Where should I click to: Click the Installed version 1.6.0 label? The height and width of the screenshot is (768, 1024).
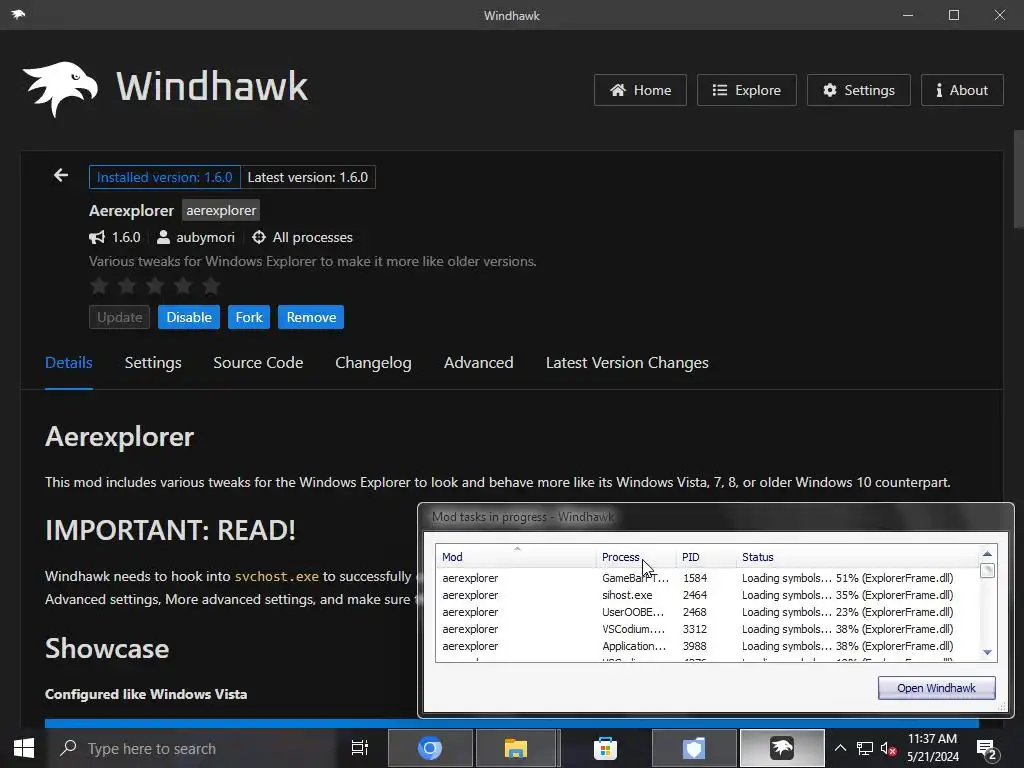coord(165,177)
